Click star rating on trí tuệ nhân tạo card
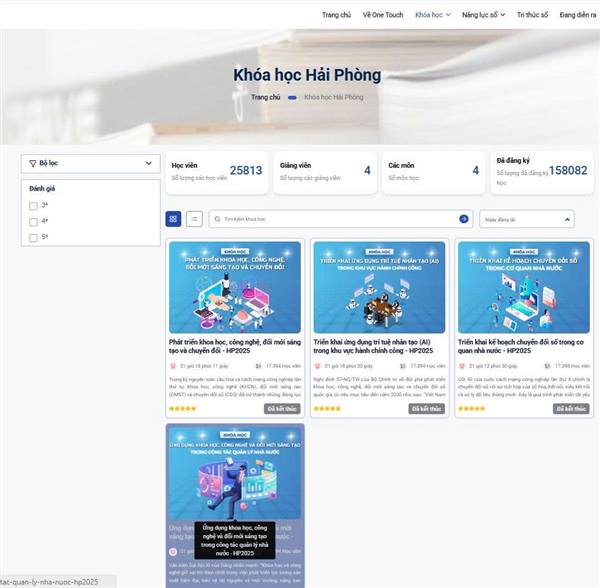 point(327,409)
